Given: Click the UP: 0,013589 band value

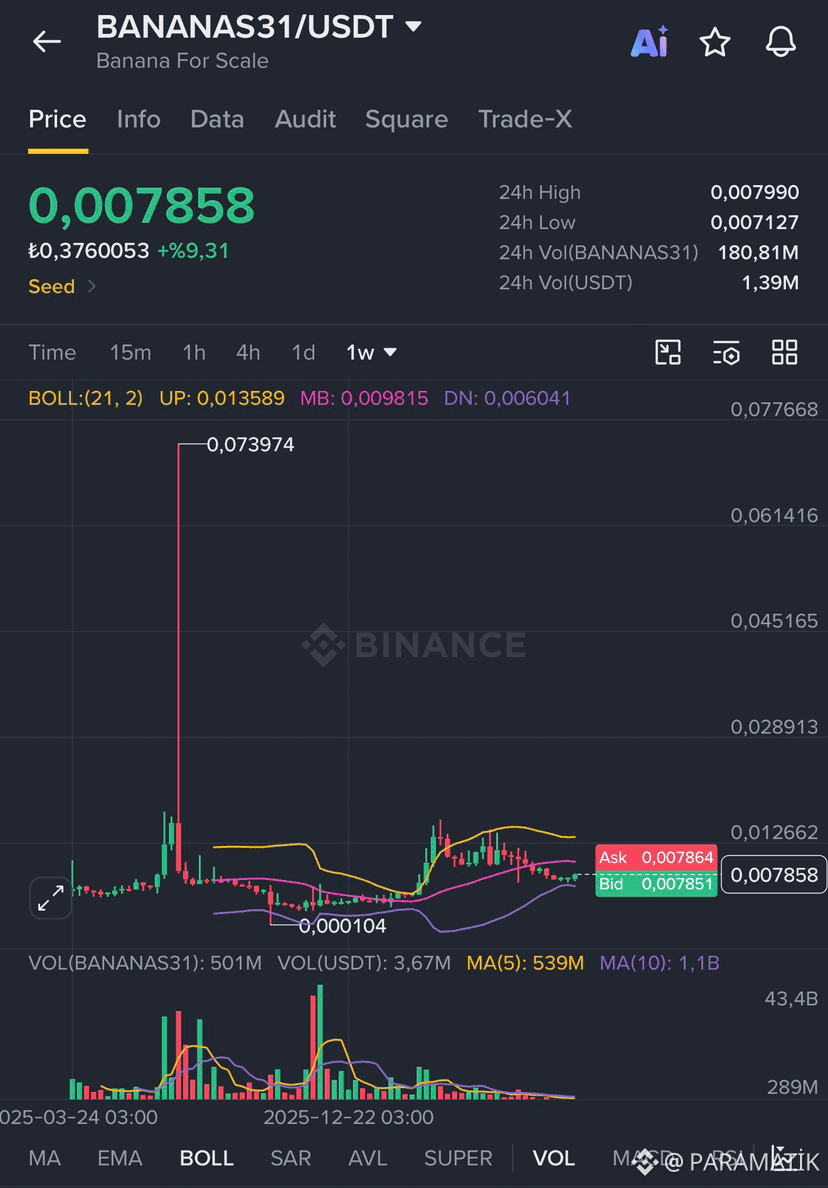Looking at the screenshot, I should point(222,399).
